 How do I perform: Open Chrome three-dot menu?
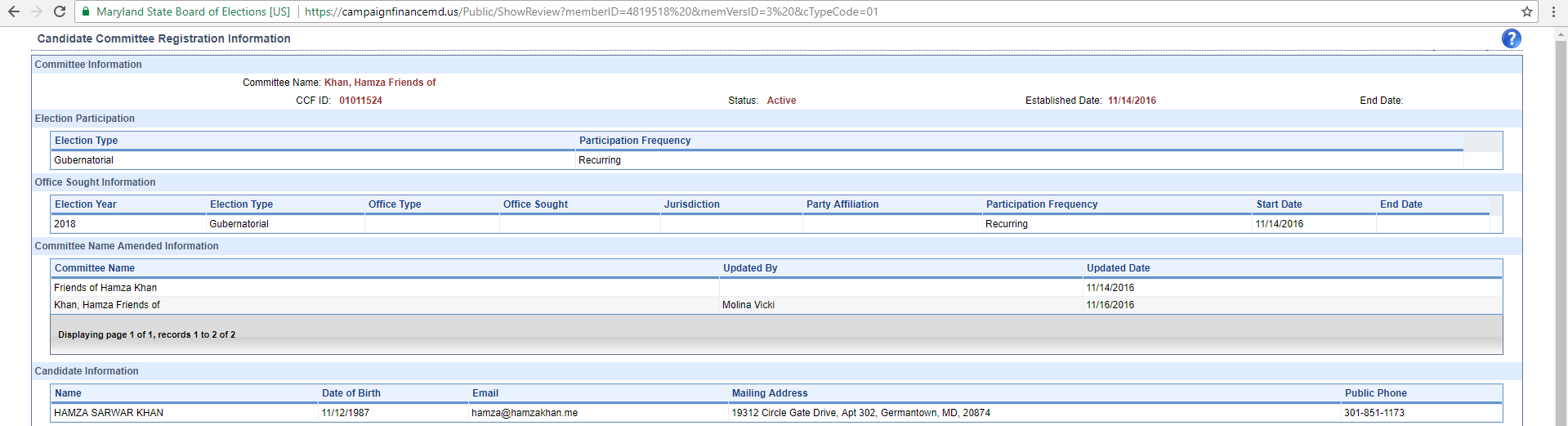pyautogui.click(x=1553, y=11)
